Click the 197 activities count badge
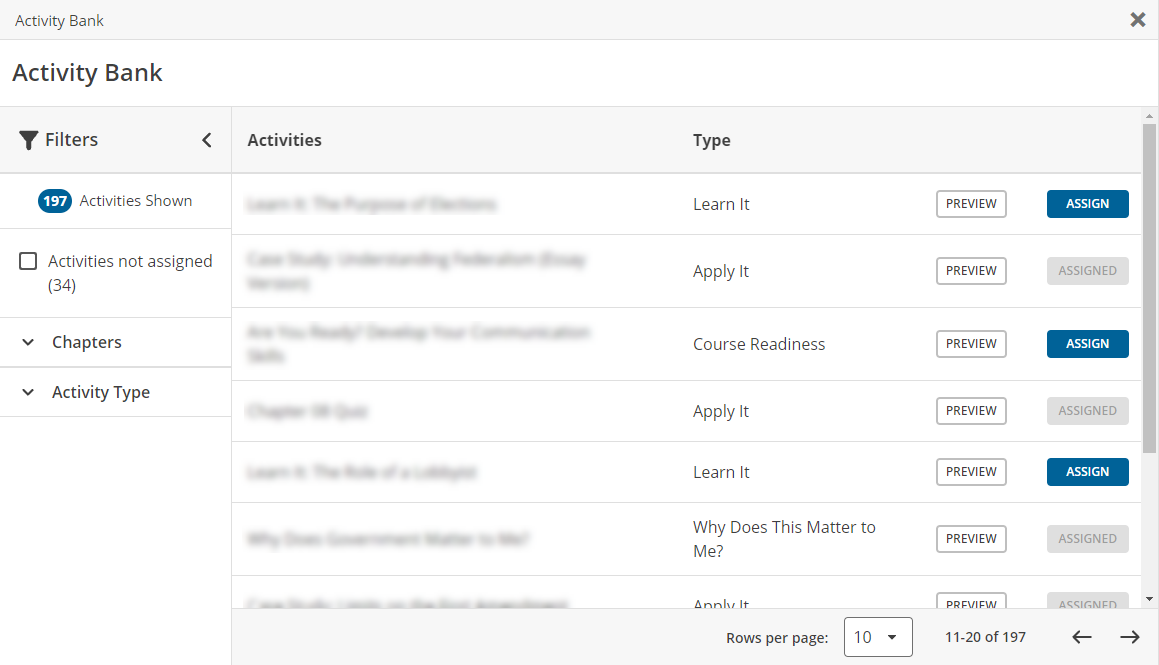This screenshot has width=1159, height=665. (x=55, y=201)
